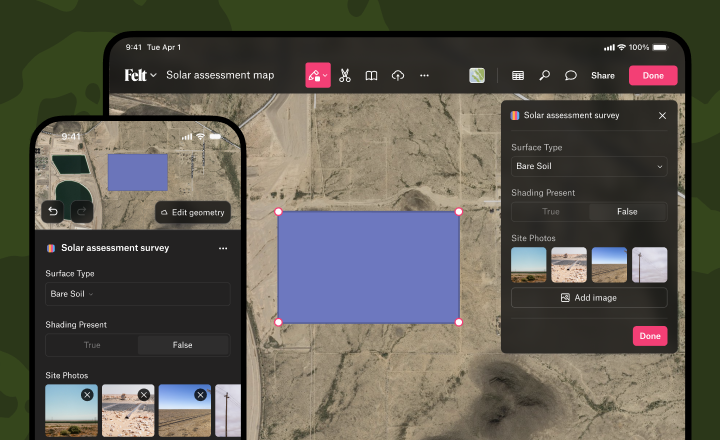Click the undo arrow on phone map
Viewport: 720px width, 440px height.
coord(53,211)
